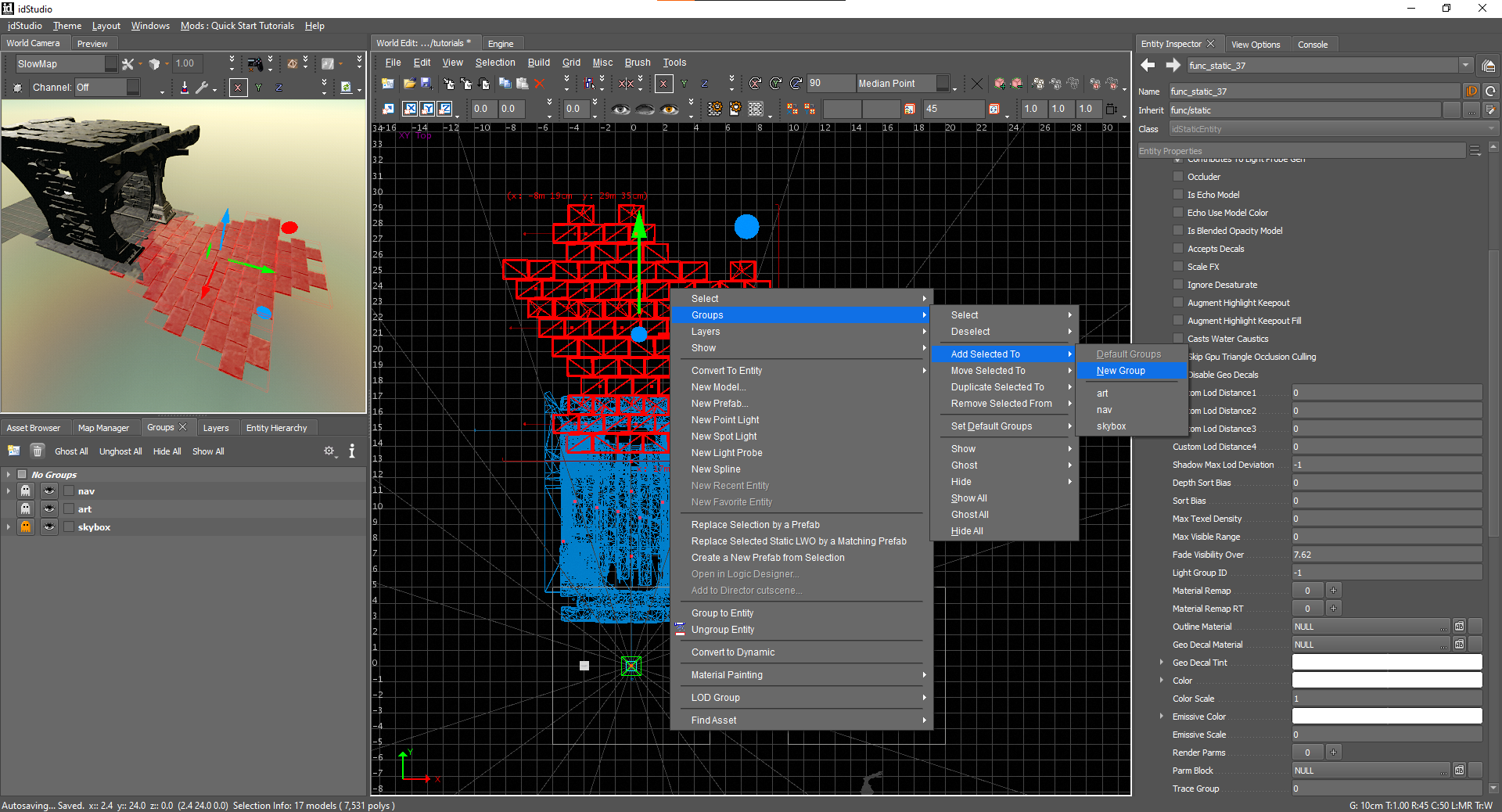This screenshot has height=812, width=1502.
Task: Click the trash icon in Groups panel
Action: pos(37,451)
